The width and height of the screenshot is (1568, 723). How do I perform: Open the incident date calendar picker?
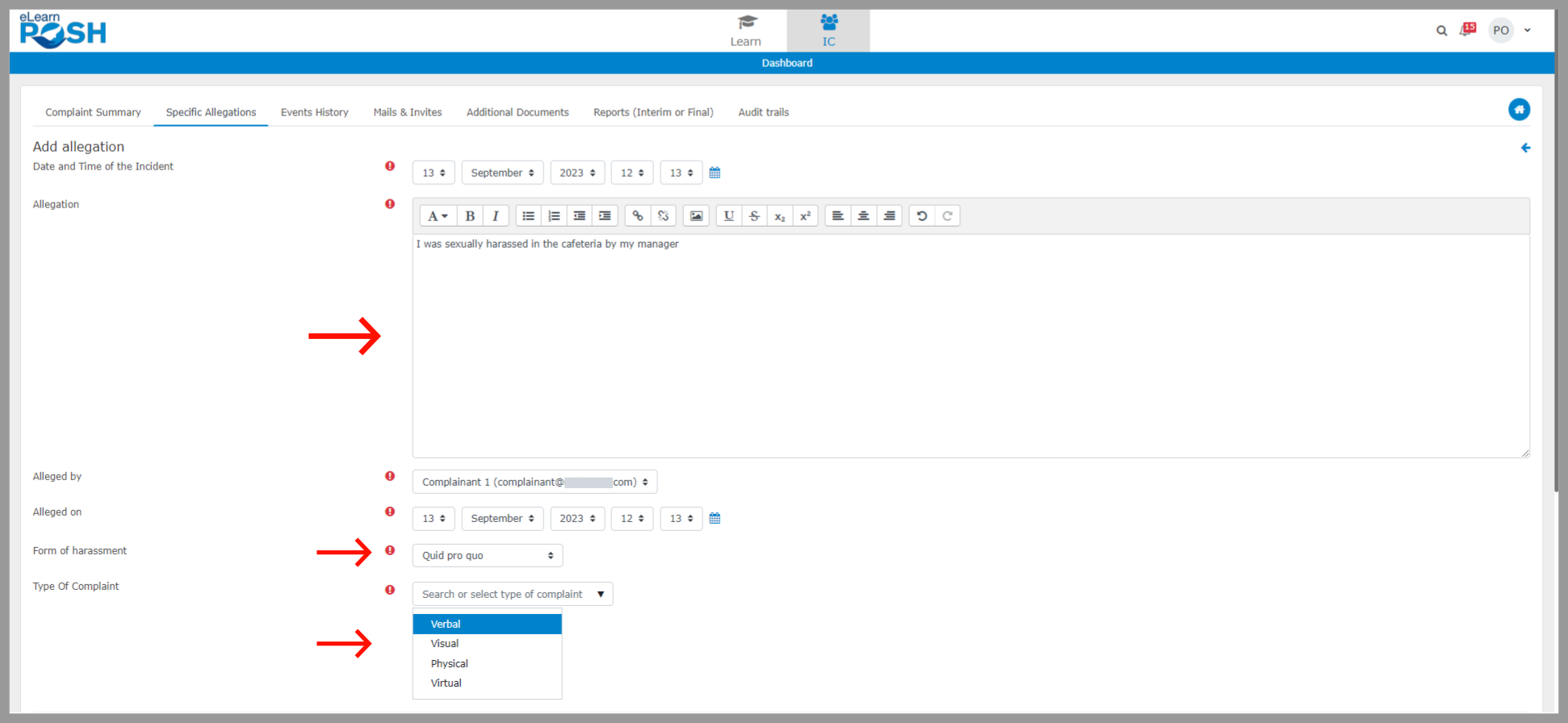coord(715,173)
